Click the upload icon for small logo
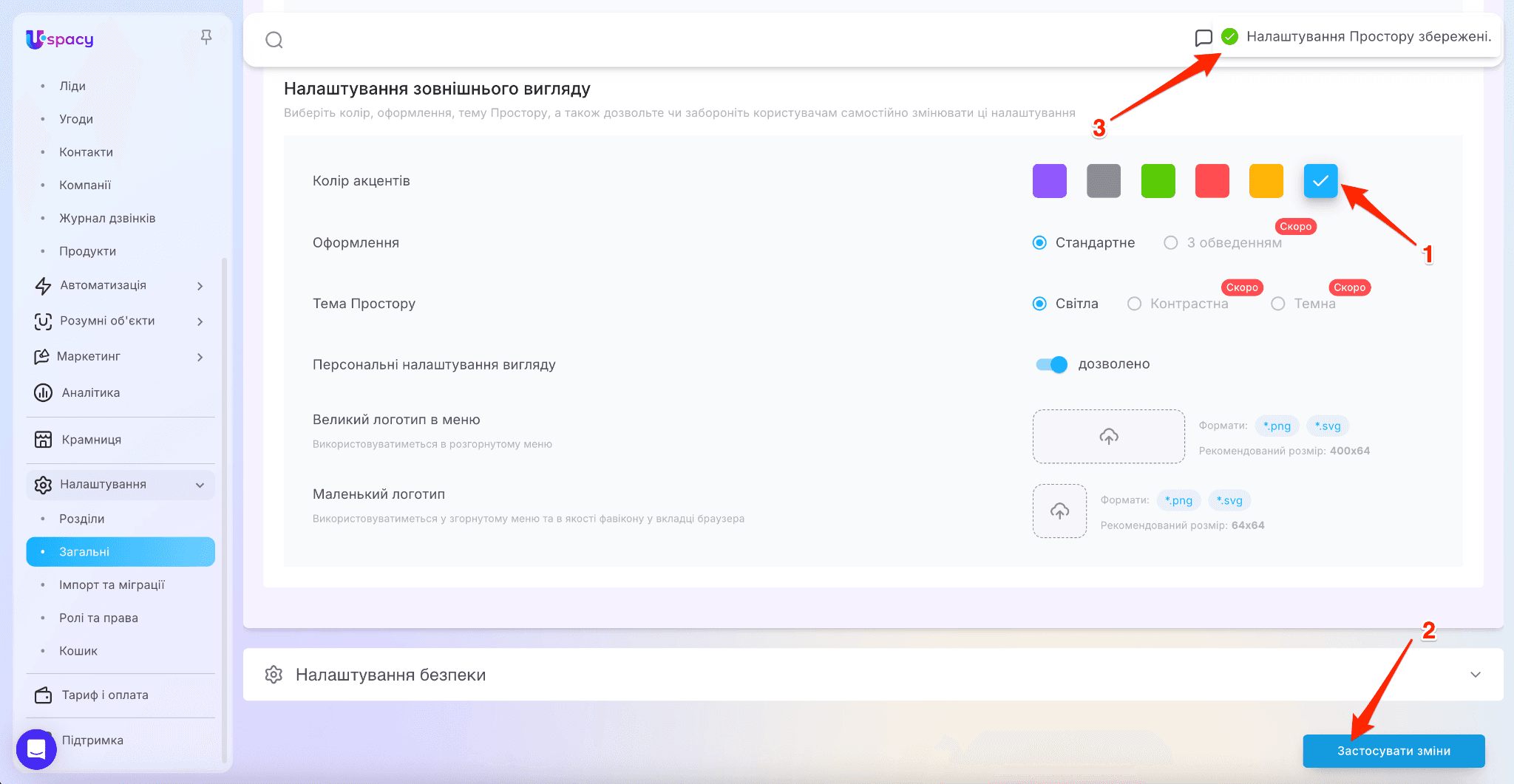This screenshot has height=784, width=1514. [1059, 511]
